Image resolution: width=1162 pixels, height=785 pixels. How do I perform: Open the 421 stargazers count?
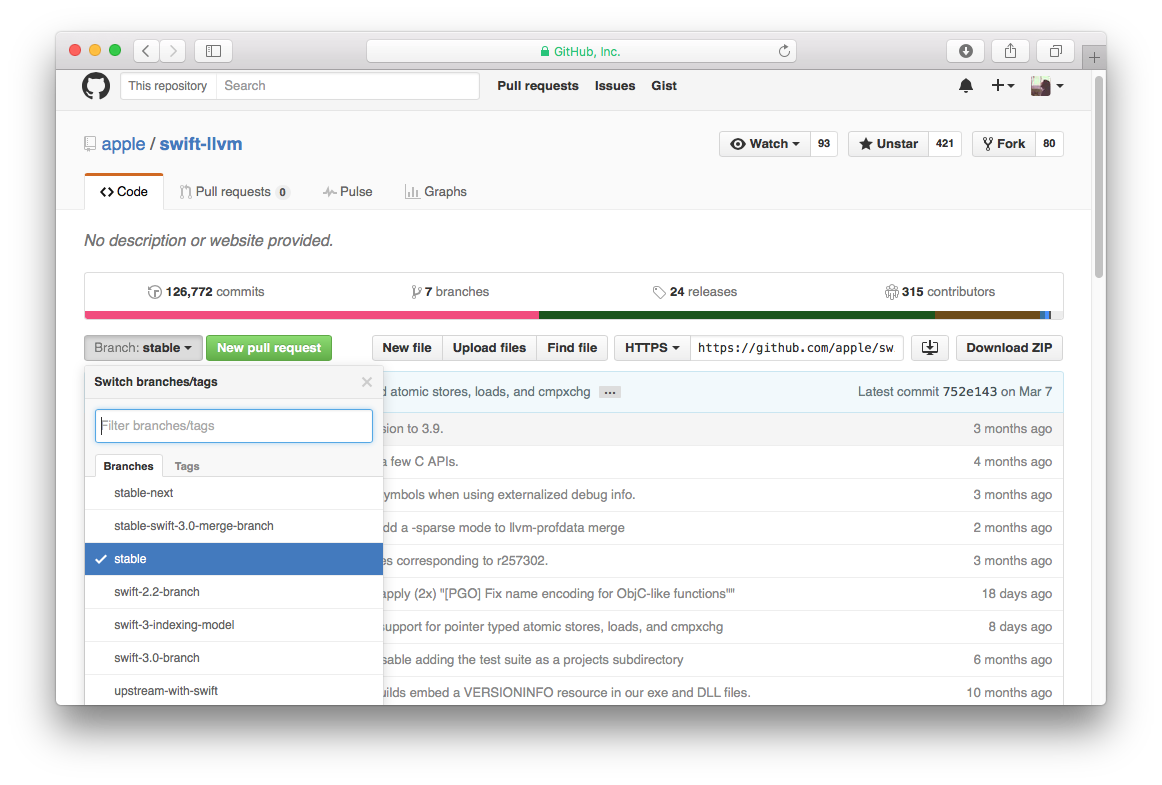(x=945, y=144)
